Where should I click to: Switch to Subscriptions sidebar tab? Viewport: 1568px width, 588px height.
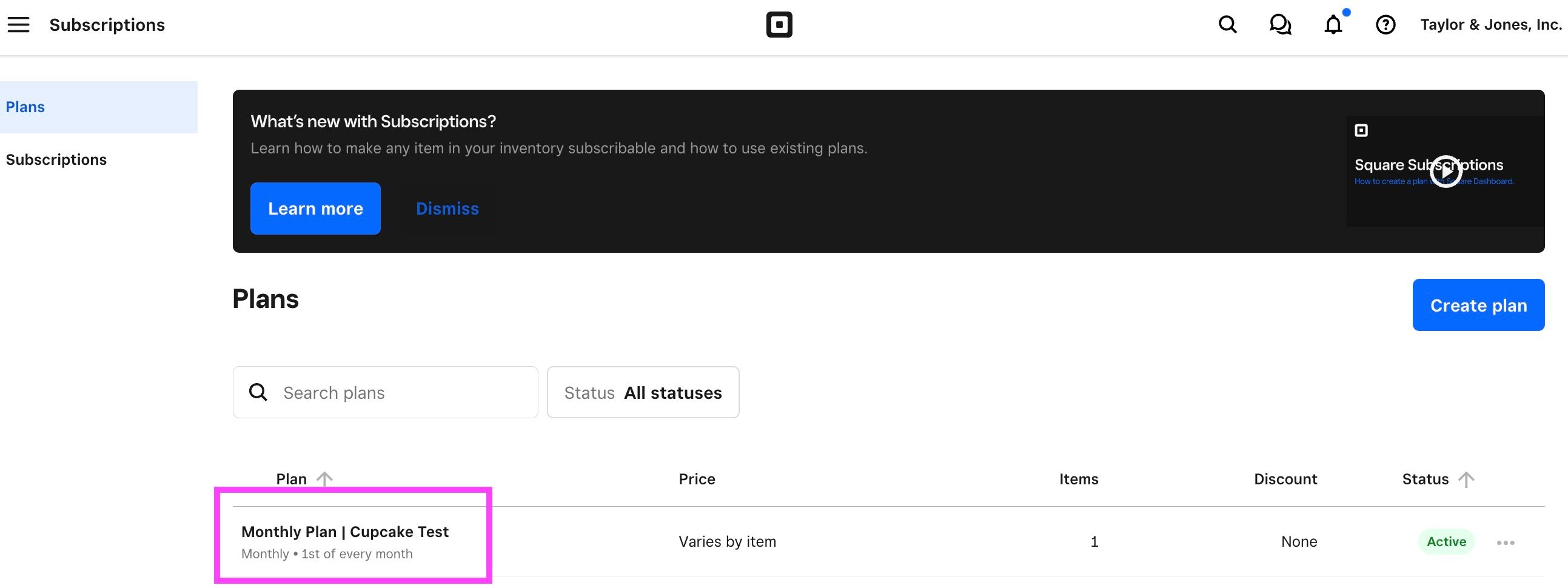click(x=56, y=159)
